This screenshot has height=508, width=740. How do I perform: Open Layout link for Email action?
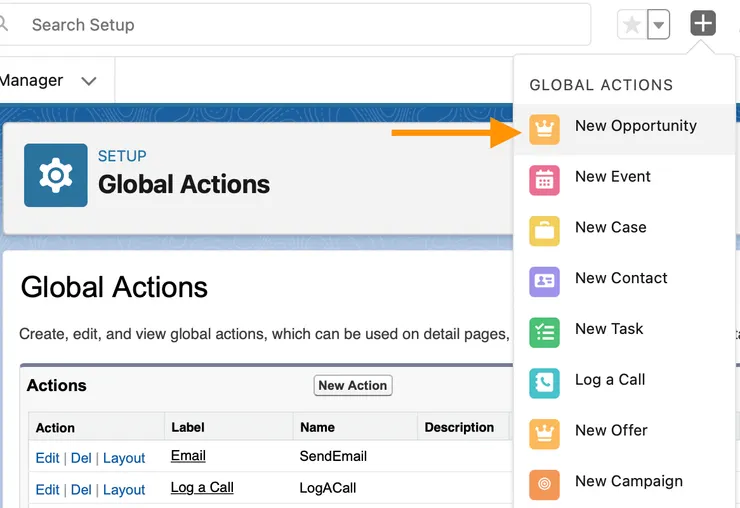point(124,458)
